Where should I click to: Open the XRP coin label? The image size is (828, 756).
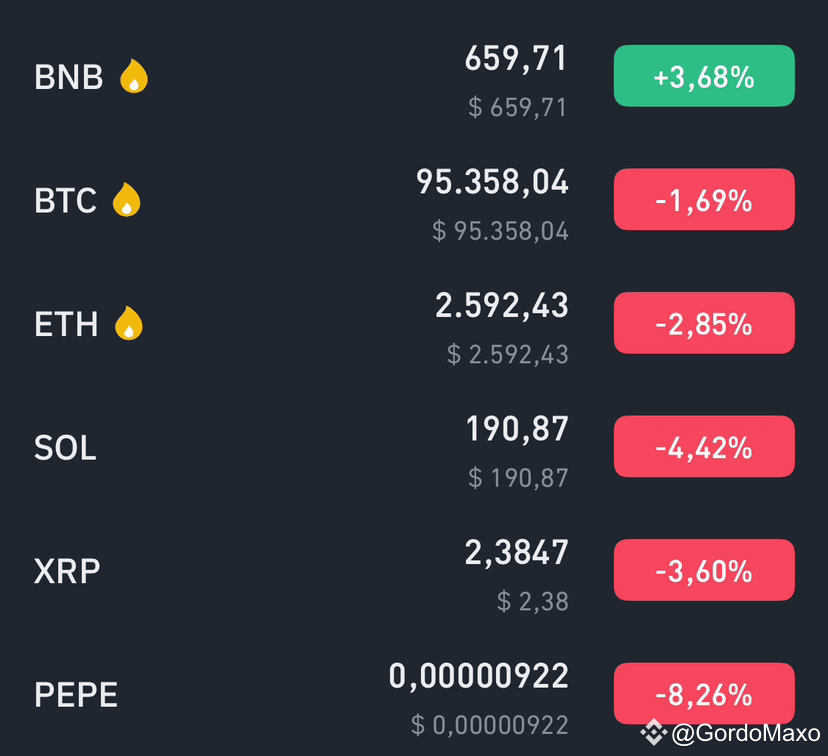click(x=67, y=571)
